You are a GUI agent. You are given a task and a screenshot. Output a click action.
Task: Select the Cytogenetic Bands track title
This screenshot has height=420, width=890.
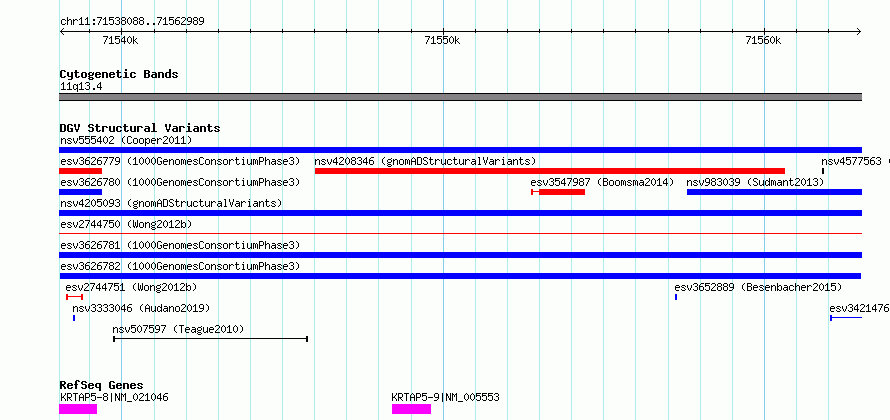[x=119, y=74]
